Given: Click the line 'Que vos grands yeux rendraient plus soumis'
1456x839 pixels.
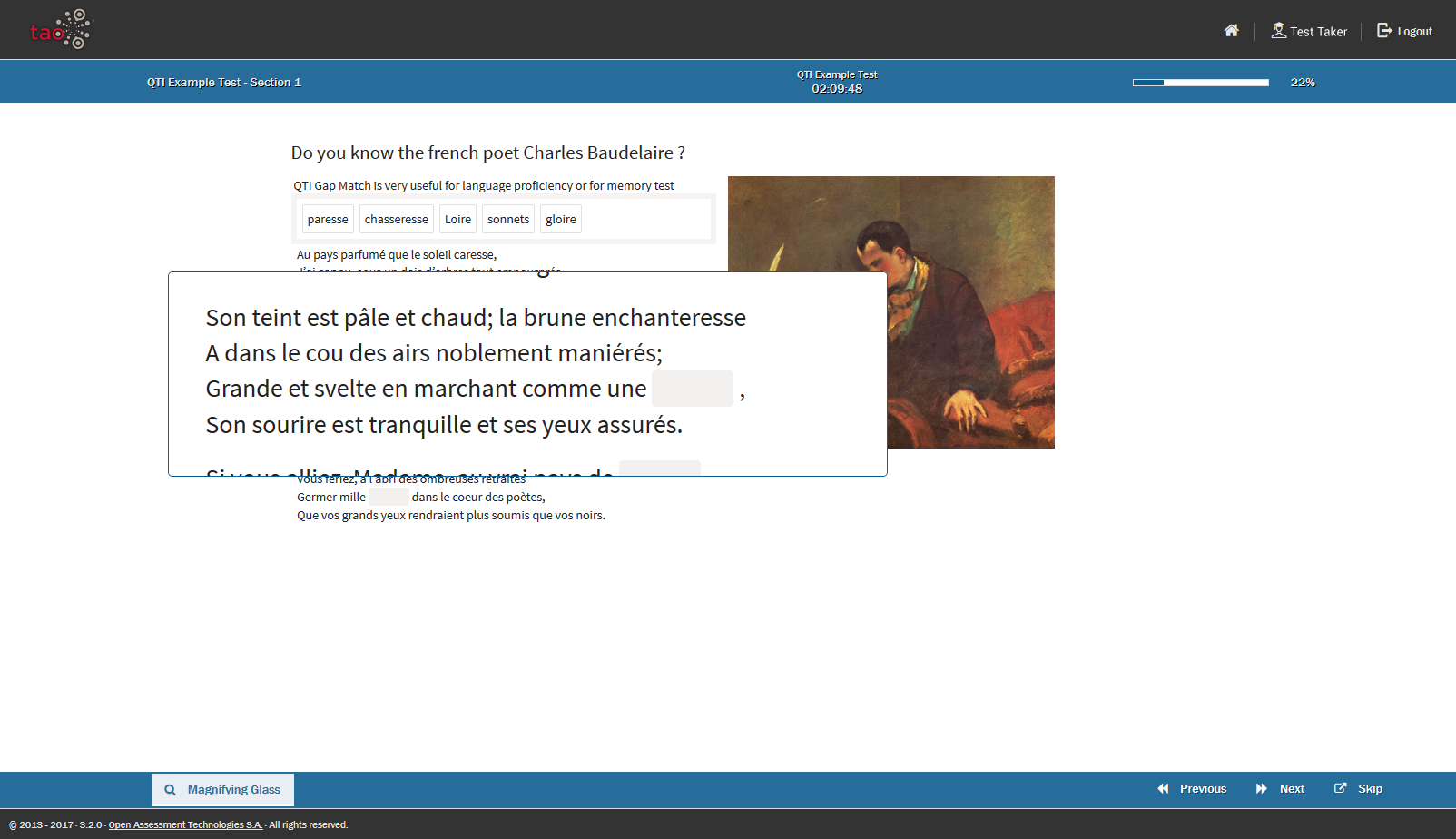Looking at the screenshot, I should 451,516.
